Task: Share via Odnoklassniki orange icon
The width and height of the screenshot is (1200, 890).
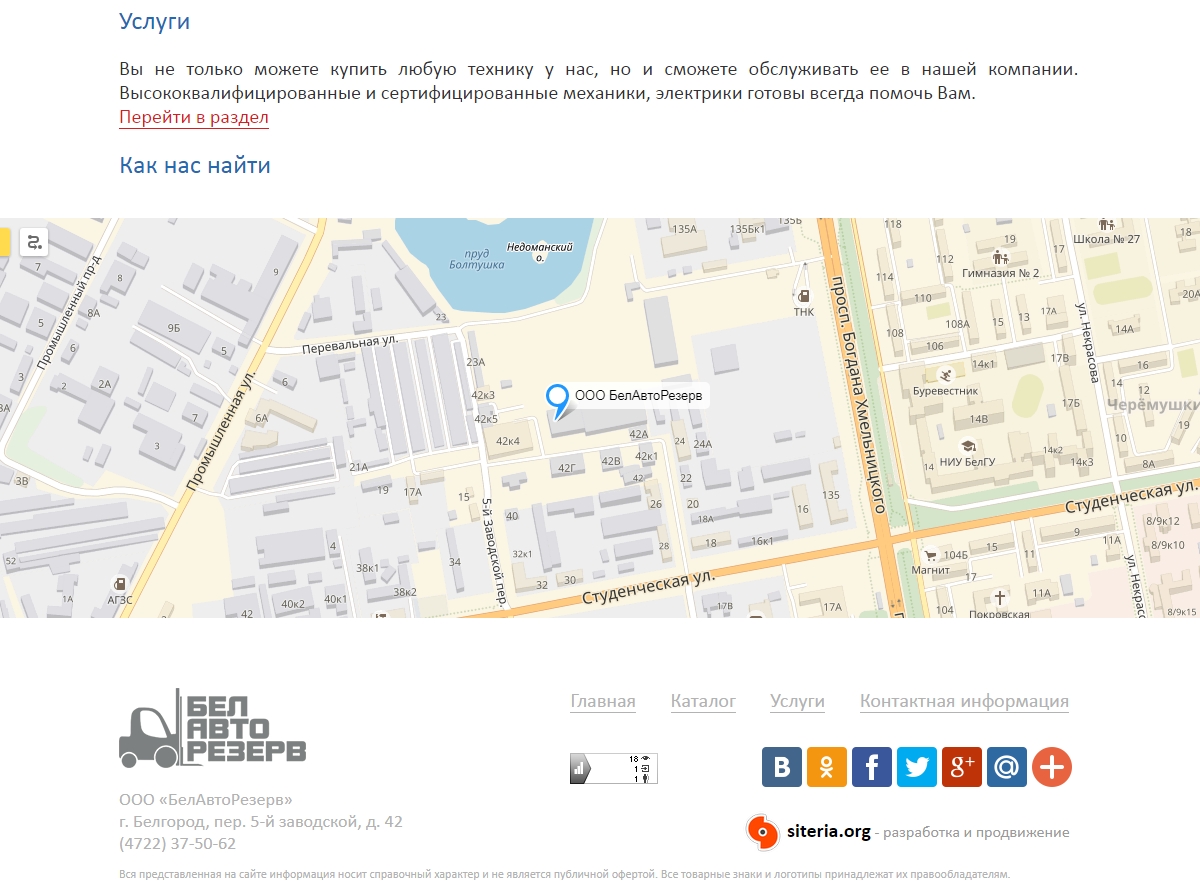Action: pyautogui.click(x=827, y=767)
